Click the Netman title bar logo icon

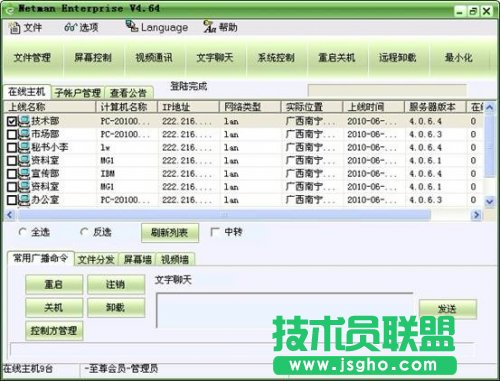tap(11, 10)
